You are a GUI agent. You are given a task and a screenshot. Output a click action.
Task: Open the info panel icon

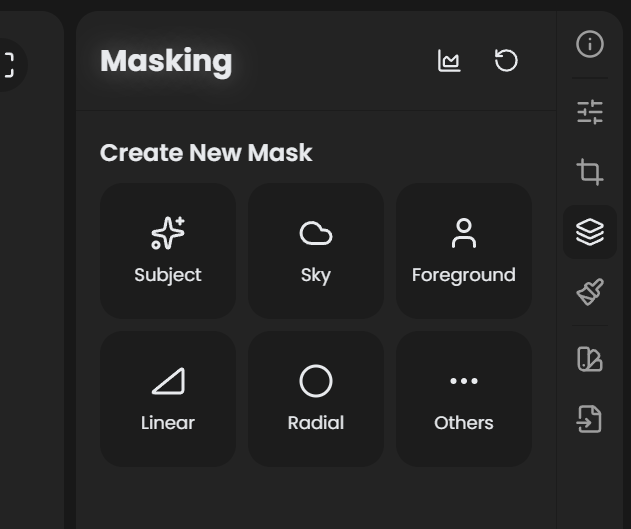[x=590, y=44]
